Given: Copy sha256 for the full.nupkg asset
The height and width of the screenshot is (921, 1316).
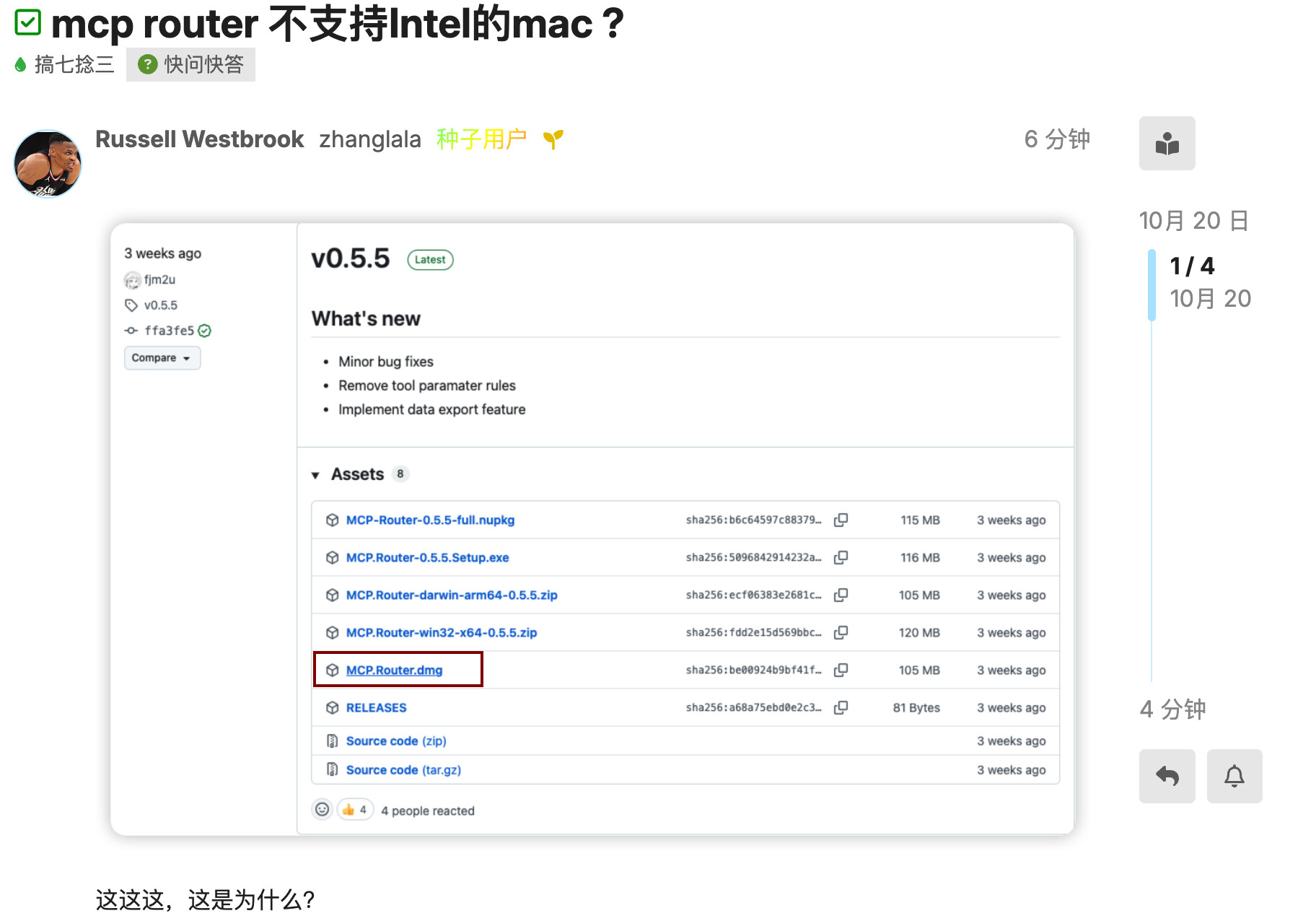Looking at the screenshot, I should 841,520.
